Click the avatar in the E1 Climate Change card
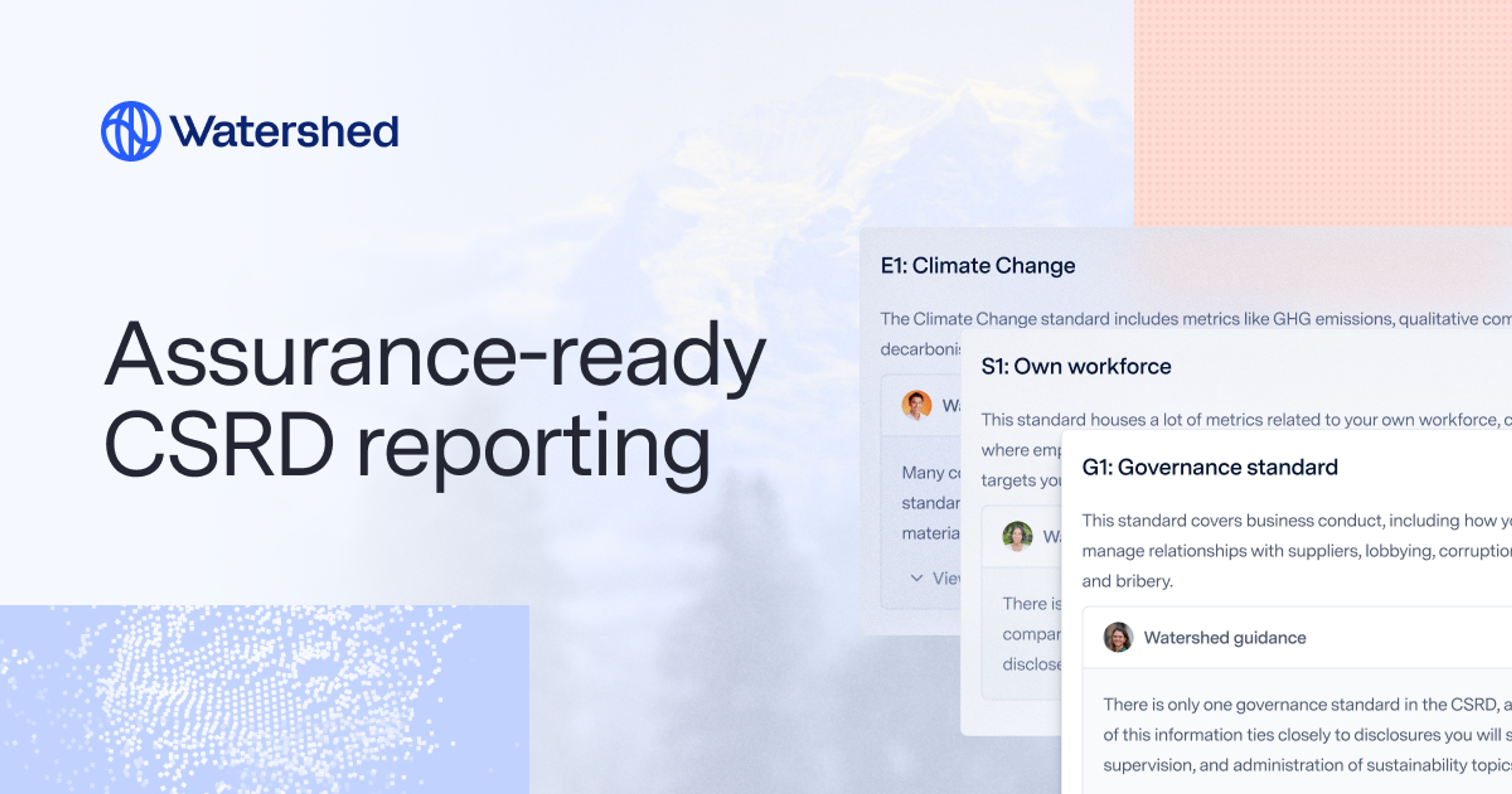This screenshot has width=1512, height=794. [916, 405]
